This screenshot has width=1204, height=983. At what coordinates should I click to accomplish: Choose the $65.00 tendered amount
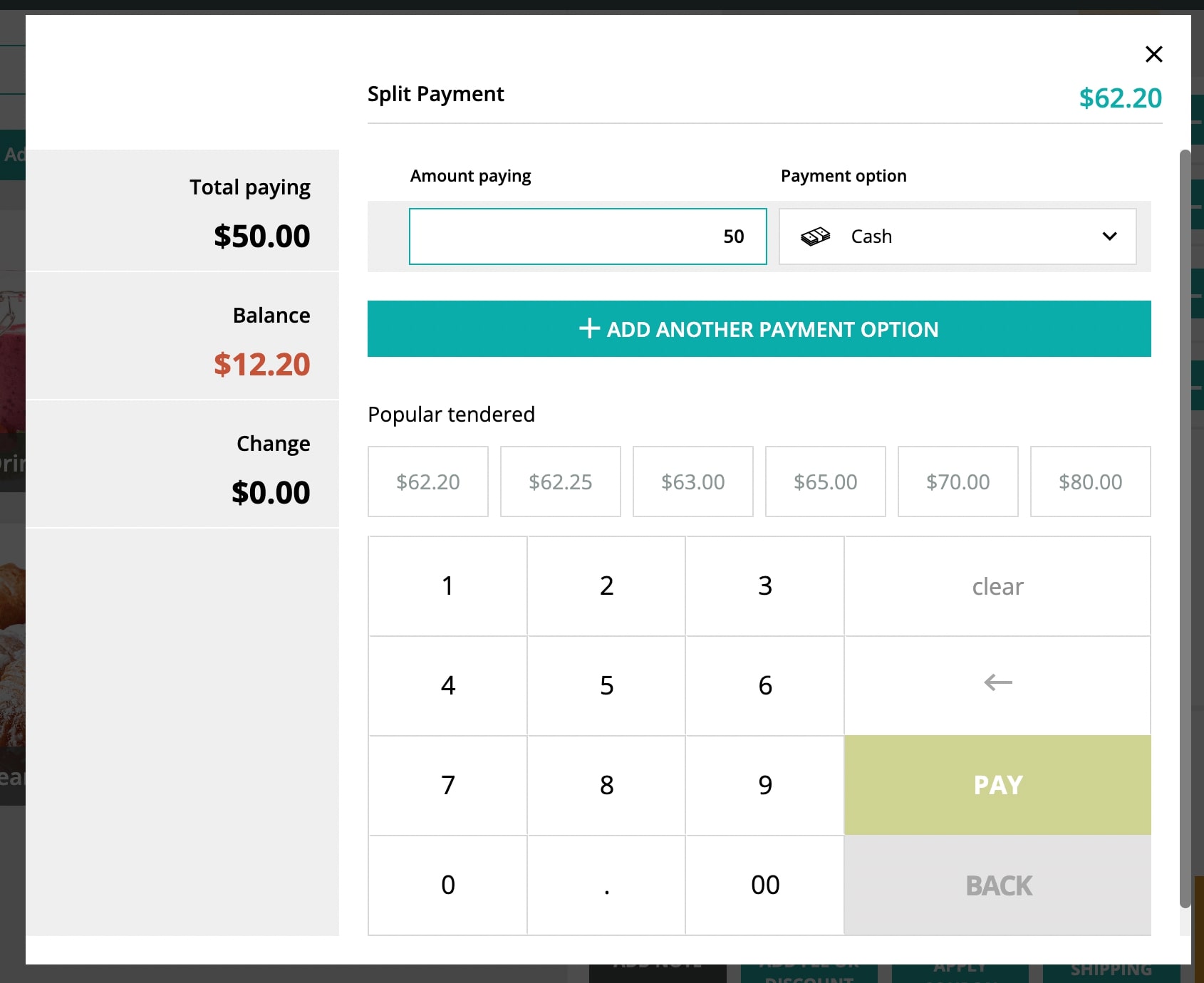(825, 482)
